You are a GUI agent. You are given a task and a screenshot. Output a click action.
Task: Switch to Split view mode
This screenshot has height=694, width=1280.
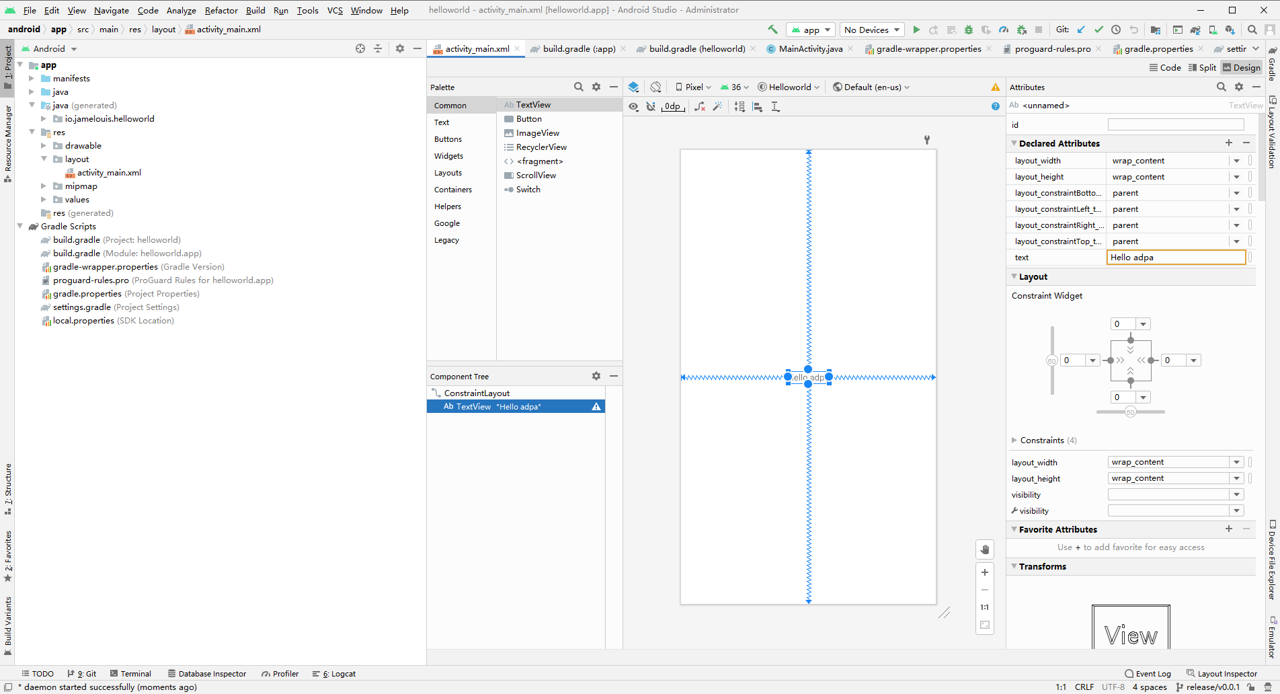[1202, 68]
